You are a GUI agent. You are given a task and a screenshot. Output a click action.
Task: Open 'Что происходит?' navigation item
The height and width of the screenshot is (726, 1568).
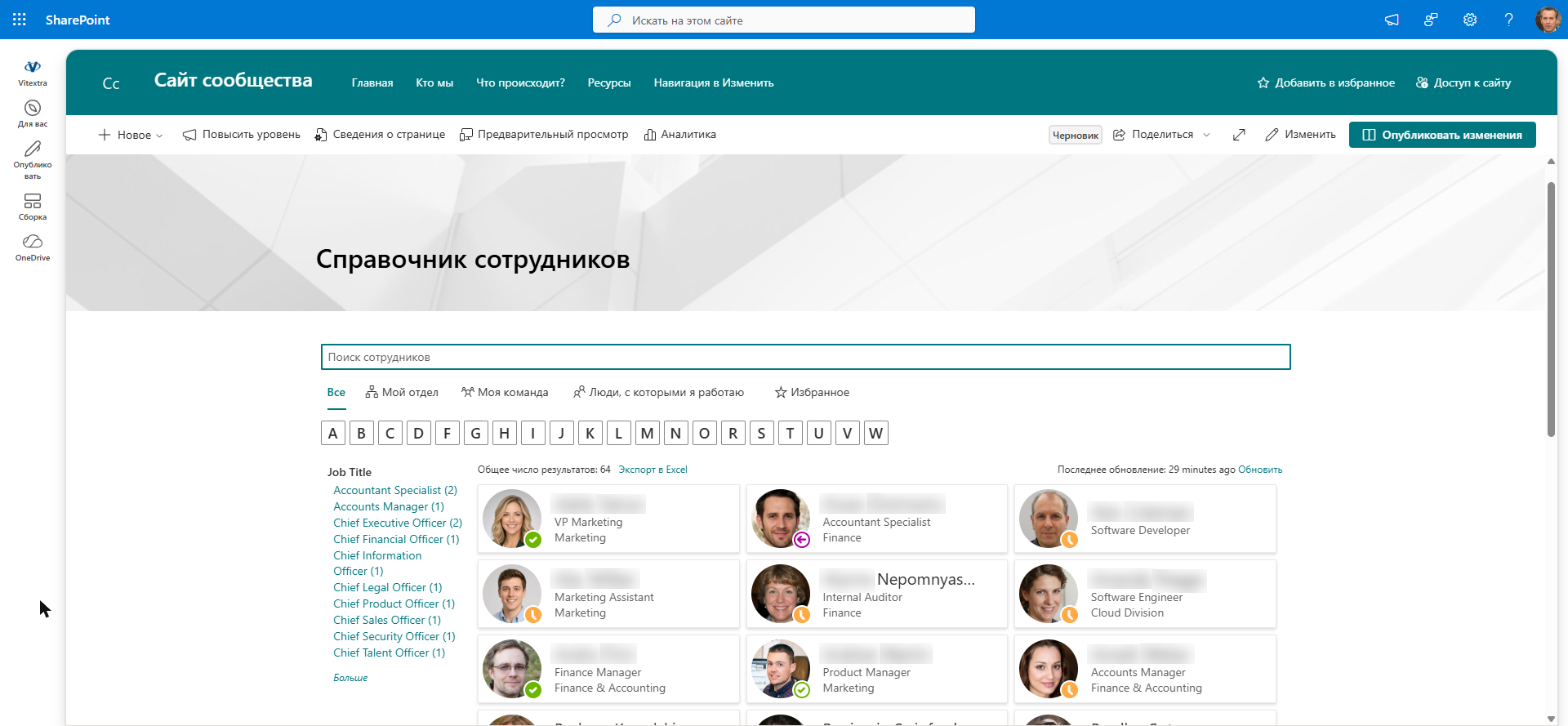tap(521, 83)
